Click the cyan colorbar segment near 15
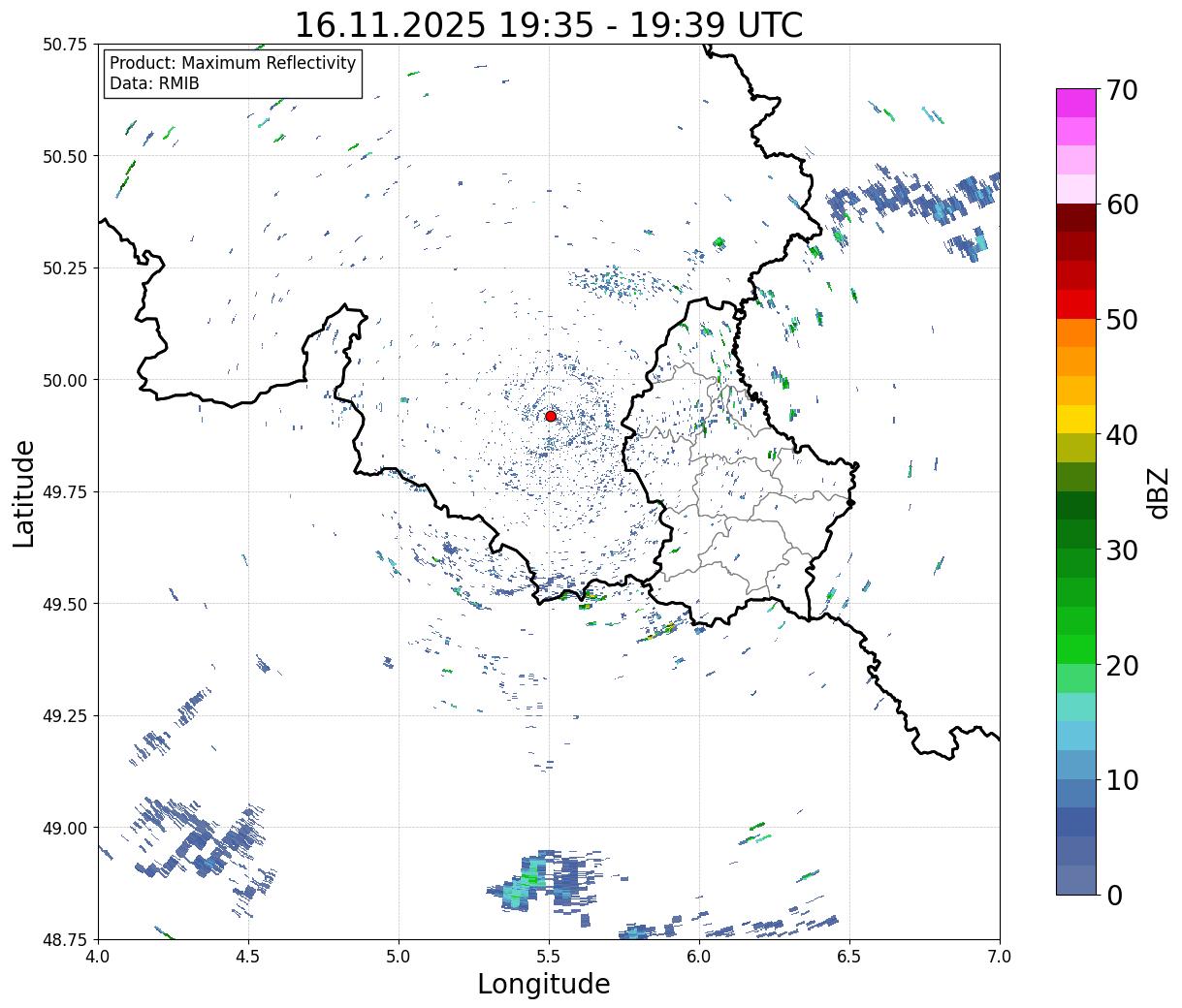 point(1076,736)
